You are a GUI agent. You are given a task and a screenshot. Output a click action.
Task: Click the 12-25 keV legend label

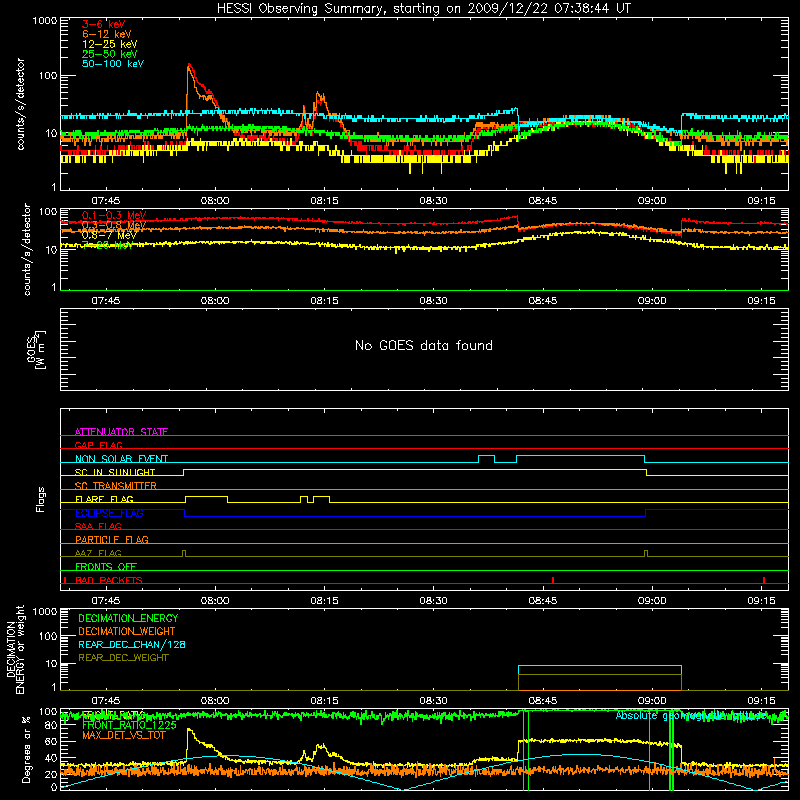109,44
